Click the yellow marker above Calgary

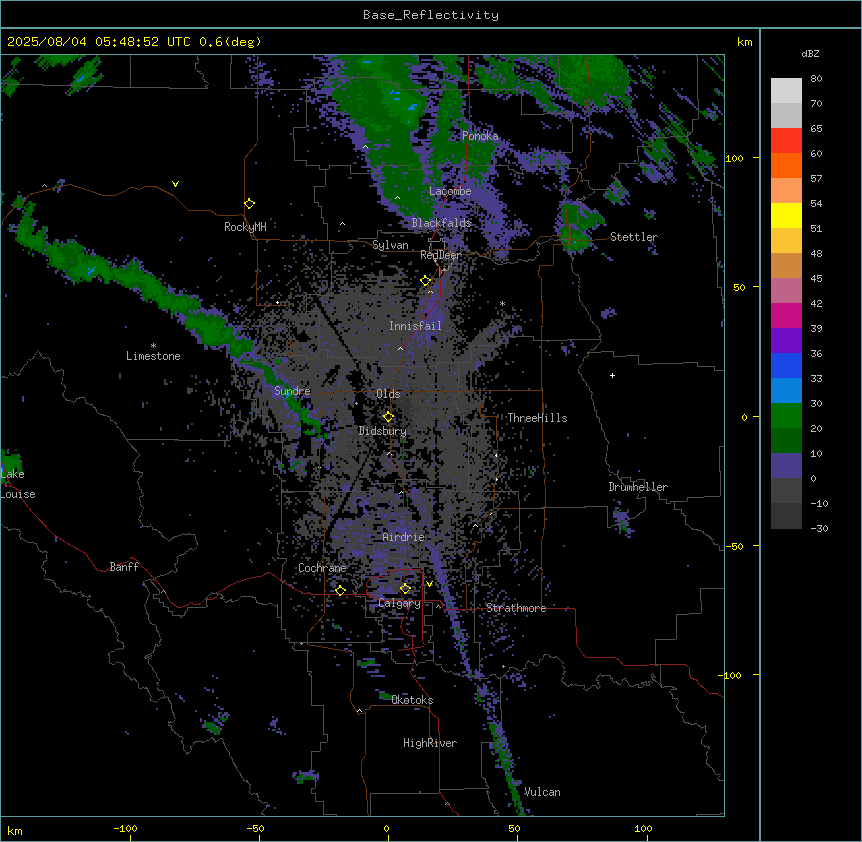coord(405,589)
